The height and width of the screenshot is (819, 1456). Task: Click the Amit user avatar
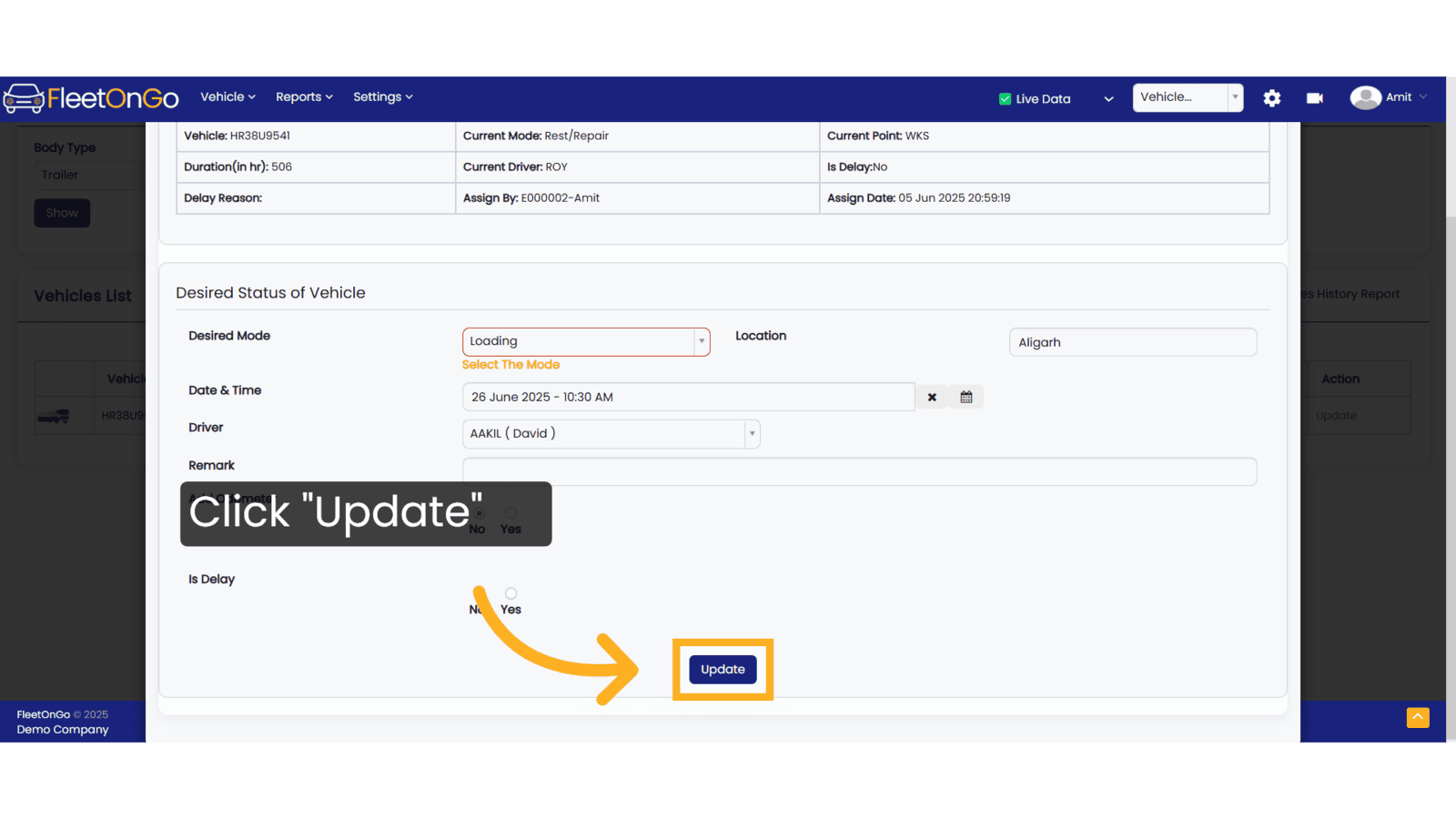point(1365,97)
